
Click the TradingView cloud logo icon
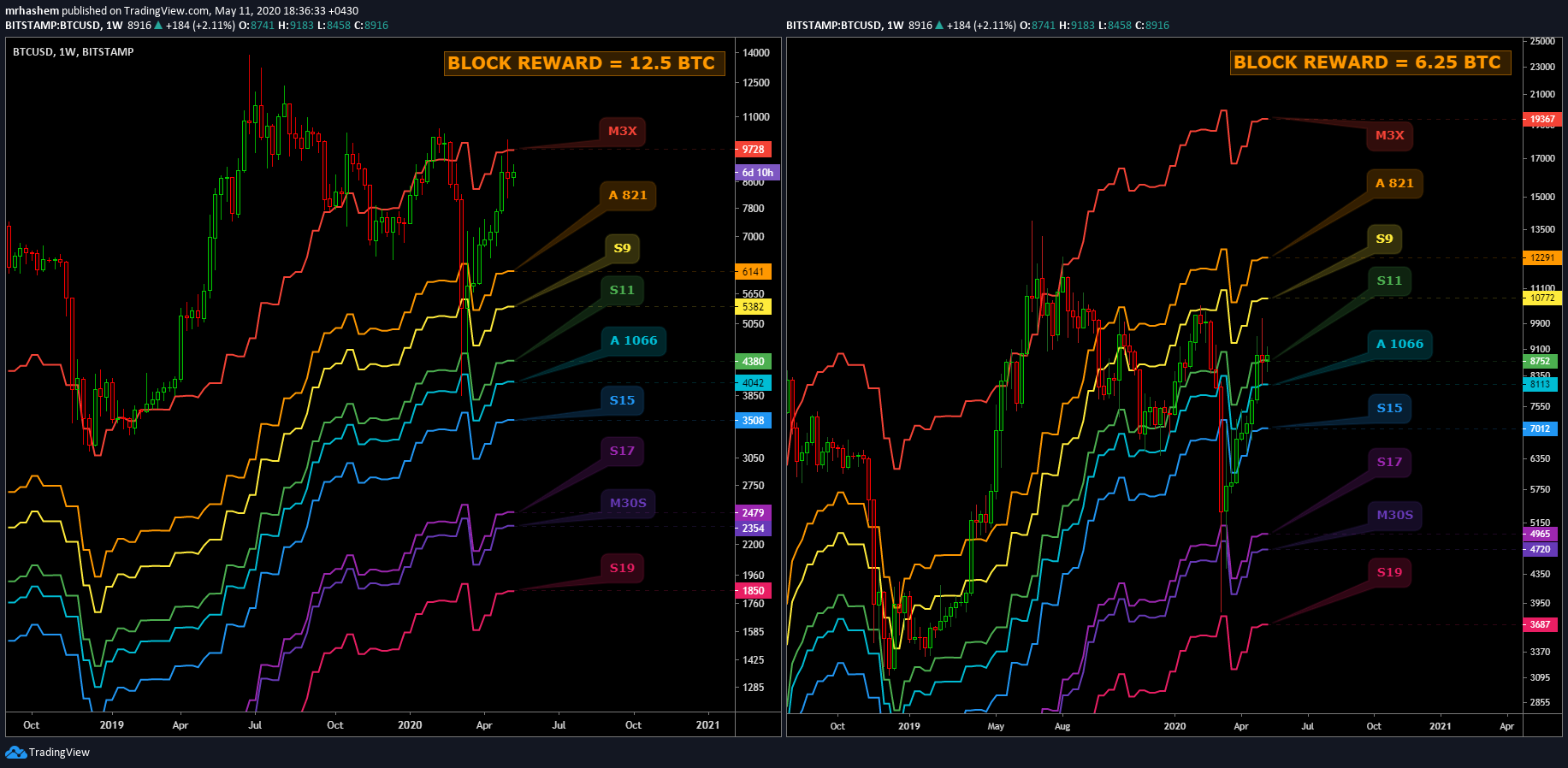[15, 752]
